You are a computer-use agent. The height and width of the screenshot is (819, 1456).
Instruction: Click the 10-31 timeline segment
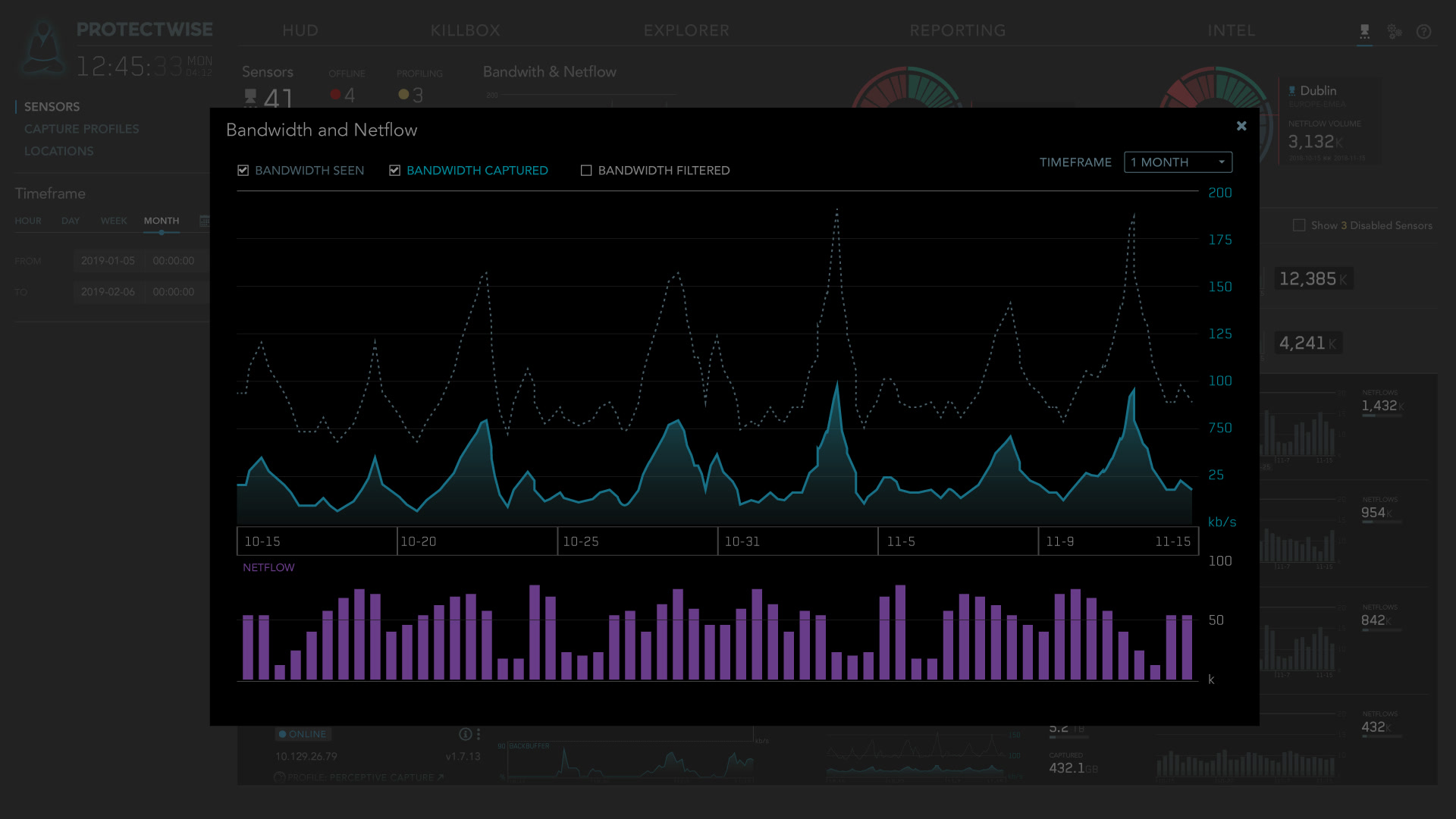798,541
